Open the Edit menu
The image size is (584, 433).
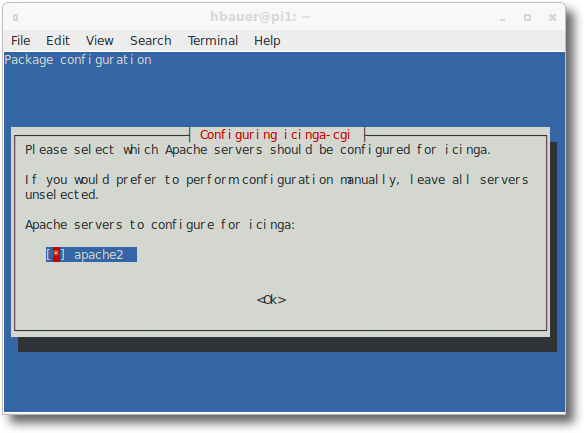(58, 40)
